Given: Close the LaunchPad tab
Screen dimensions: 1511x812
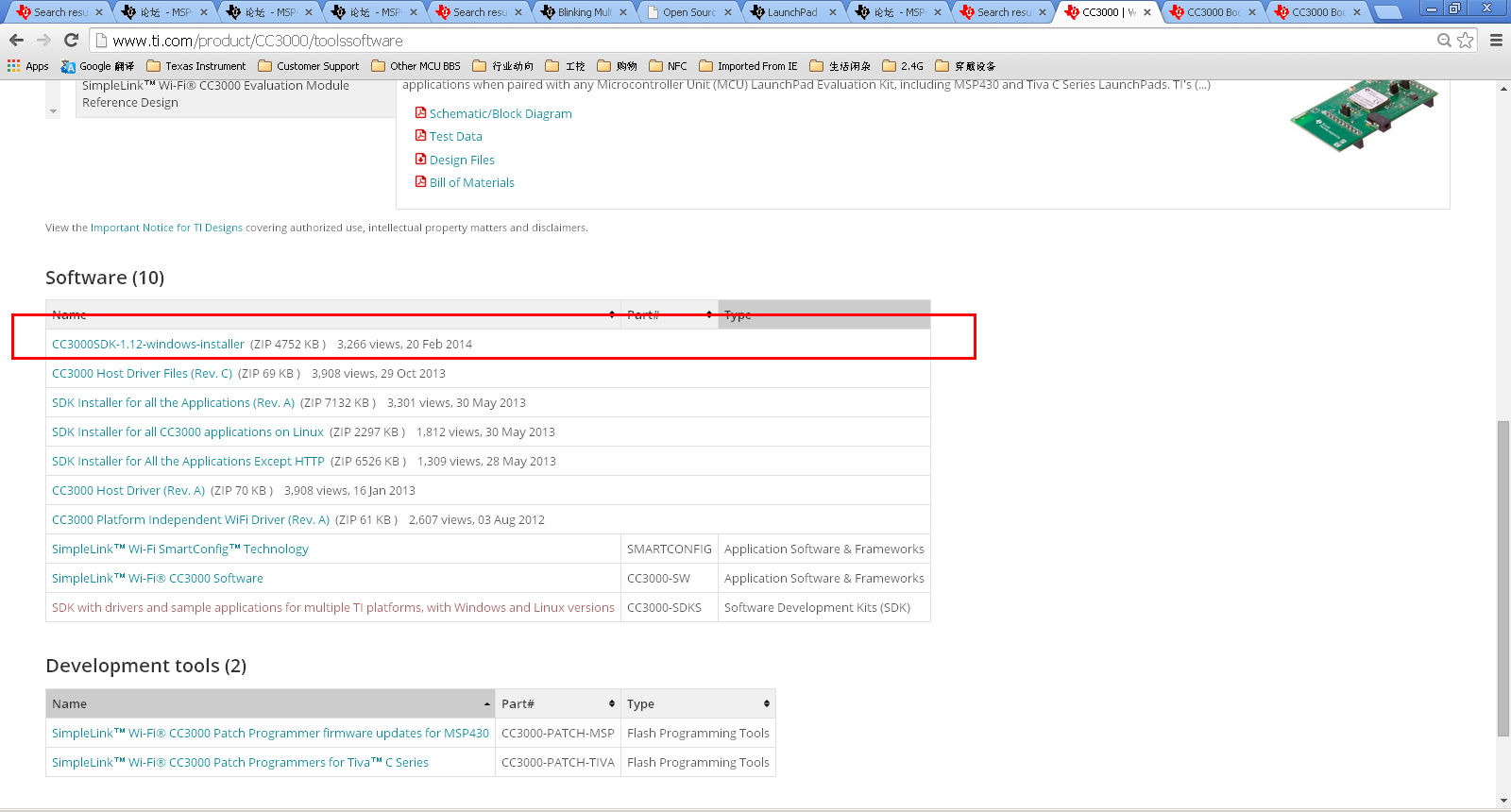Looking at the screenshot, I should 833,12.
